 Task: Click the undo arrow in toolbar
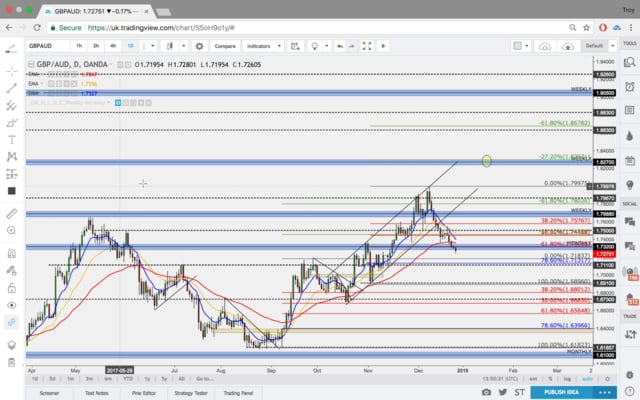click(x=341, y=46)
